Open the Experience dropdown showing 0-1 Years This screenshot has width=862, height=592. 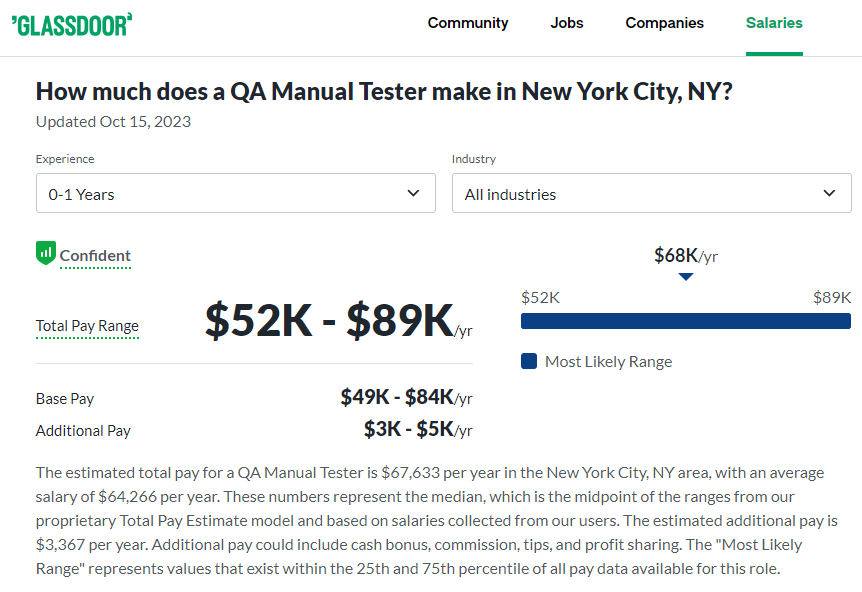236,193
